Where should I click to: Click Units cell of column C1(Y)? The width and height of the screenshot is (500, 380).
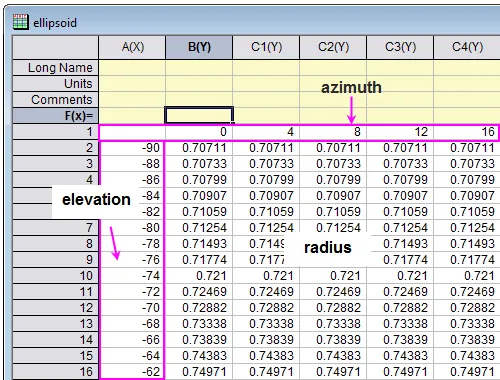(266, 84)
